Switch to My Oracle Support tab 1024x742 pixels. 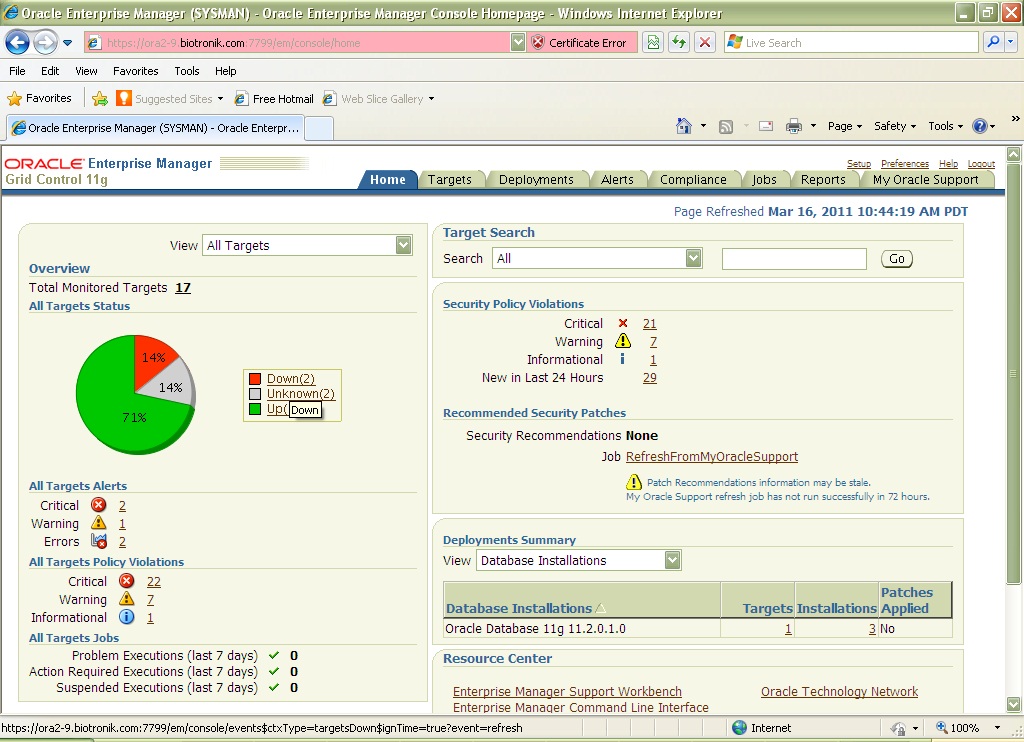coord(925,180)
